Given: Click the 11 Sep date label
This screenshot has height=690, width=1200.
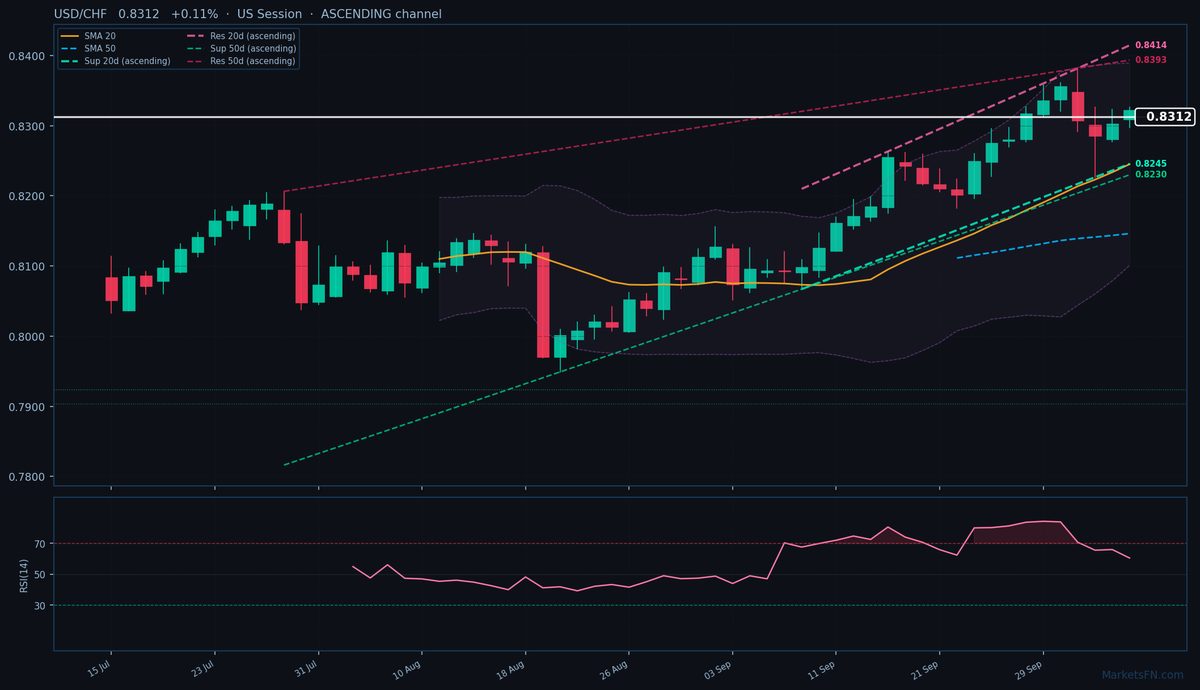Looking at the screenshot, I should [x=823, y=668].
